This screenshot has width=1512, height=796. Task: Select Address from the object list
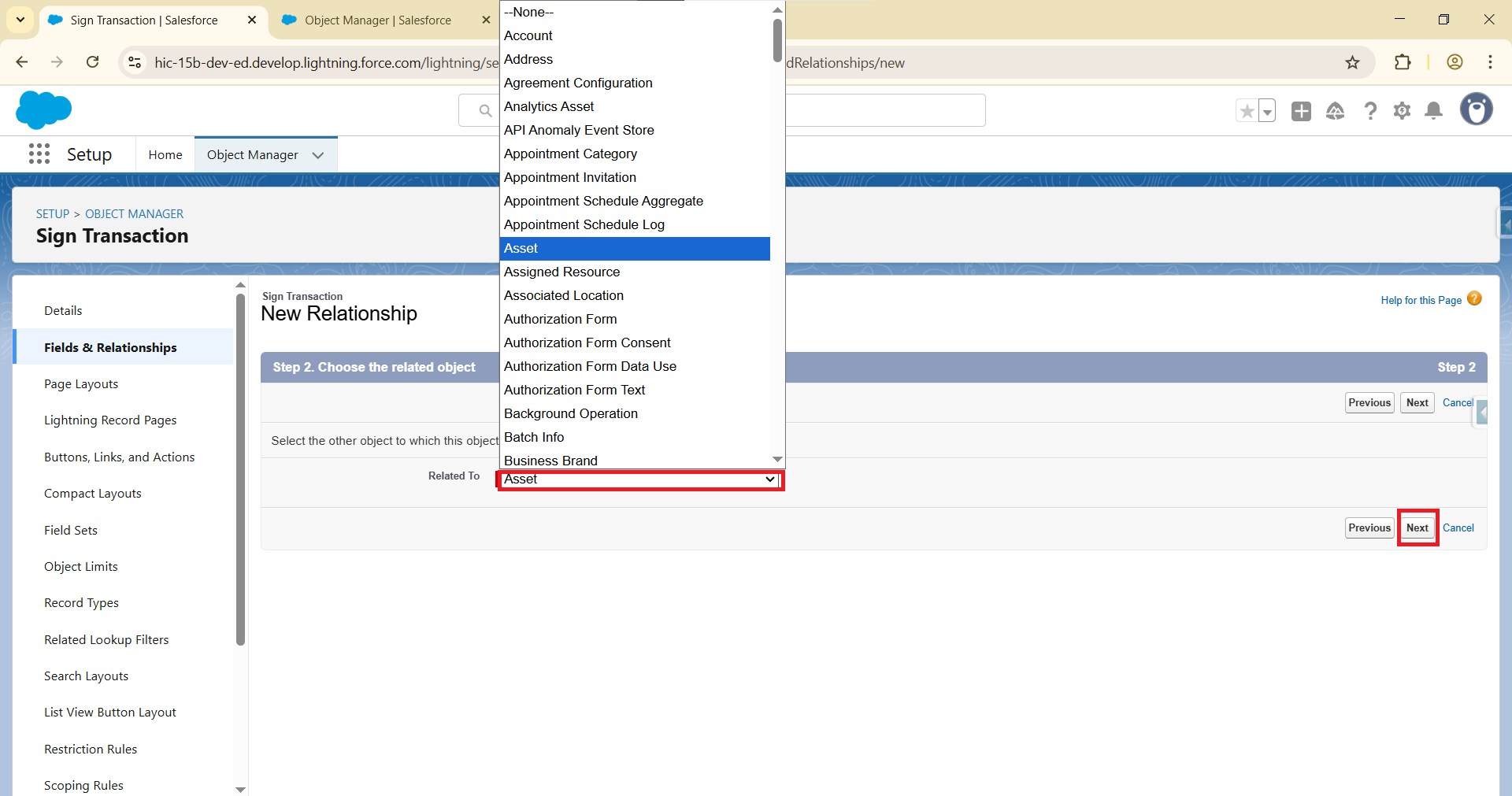pyautogui.click(x=635, y=59)
